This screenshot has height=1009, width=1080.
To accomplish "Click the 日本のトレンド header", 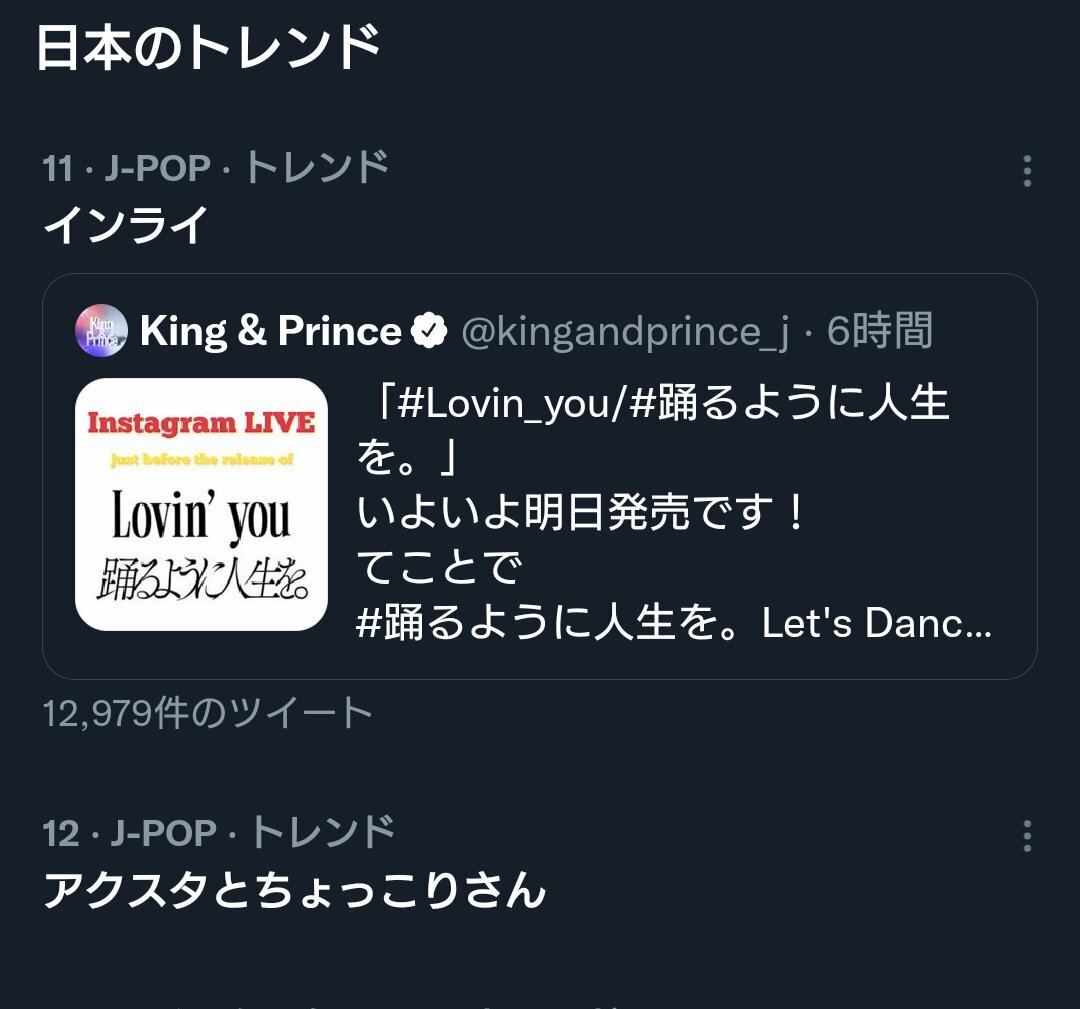I will pos(208,47).
